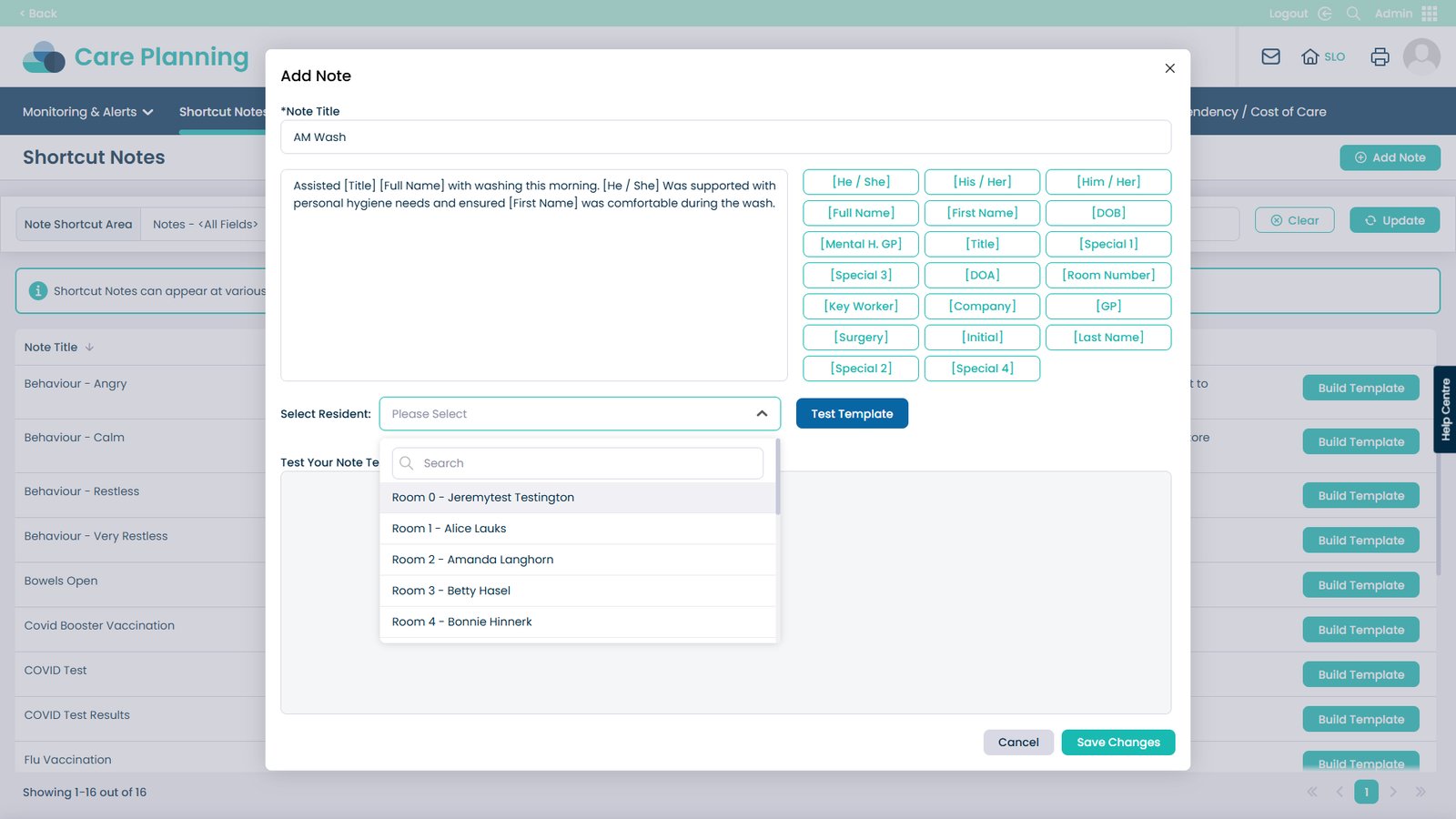Insert the [First Name] placeholder

tap(982, 213)
